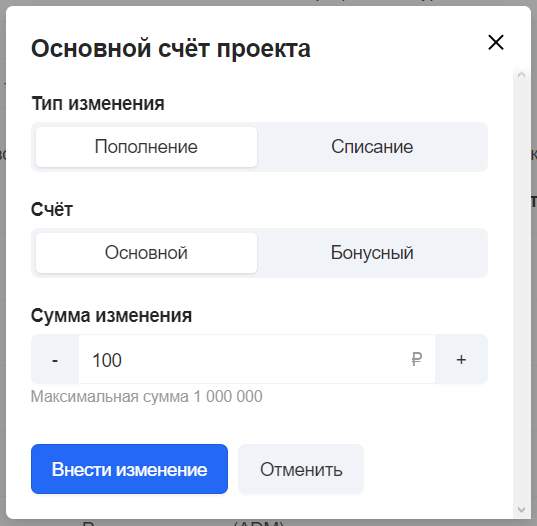
Task: Click the Внести изменение button
Action: (129, 469)
